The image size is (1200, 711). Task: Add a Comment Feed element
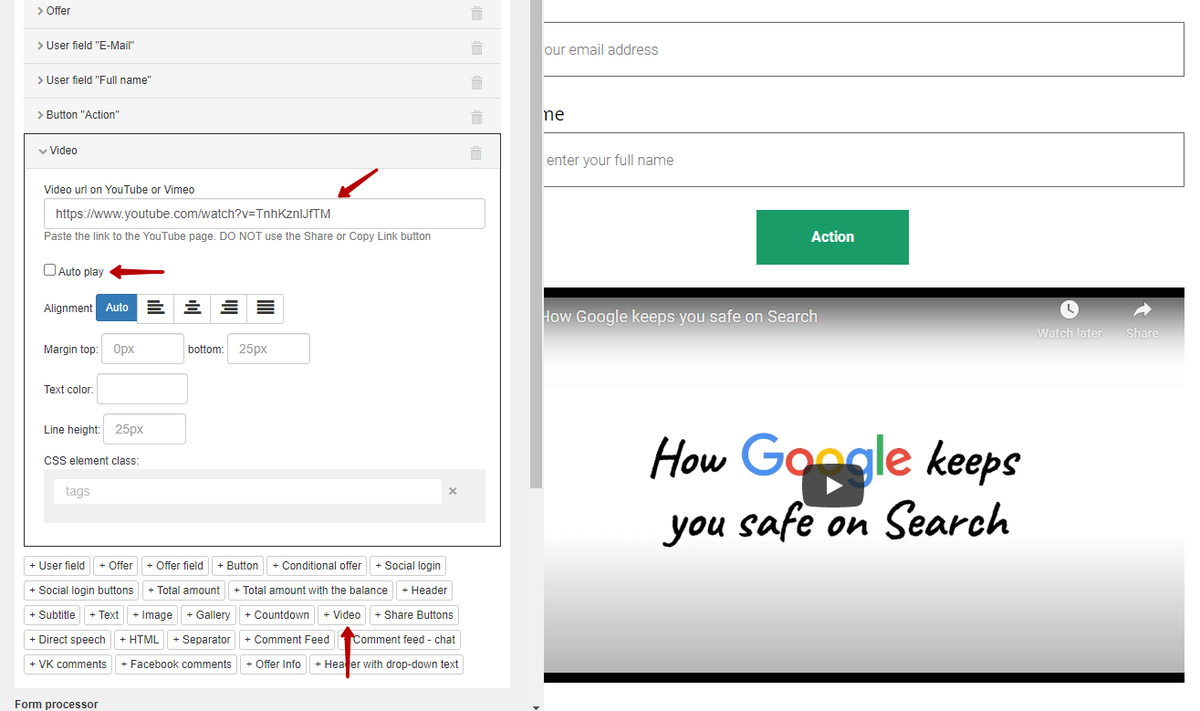pyautogui.click(x=287, y=640)
